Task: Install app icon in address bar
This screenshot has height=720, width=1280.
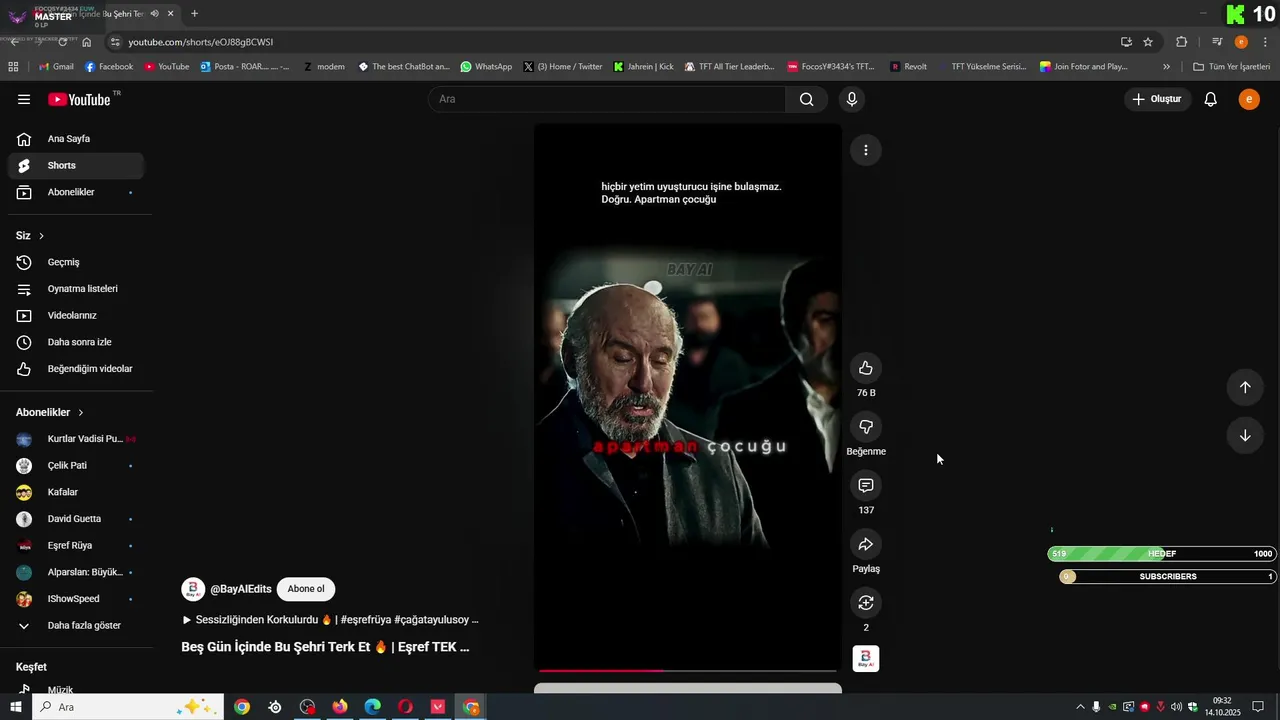Action: (x=1126, y=42)
